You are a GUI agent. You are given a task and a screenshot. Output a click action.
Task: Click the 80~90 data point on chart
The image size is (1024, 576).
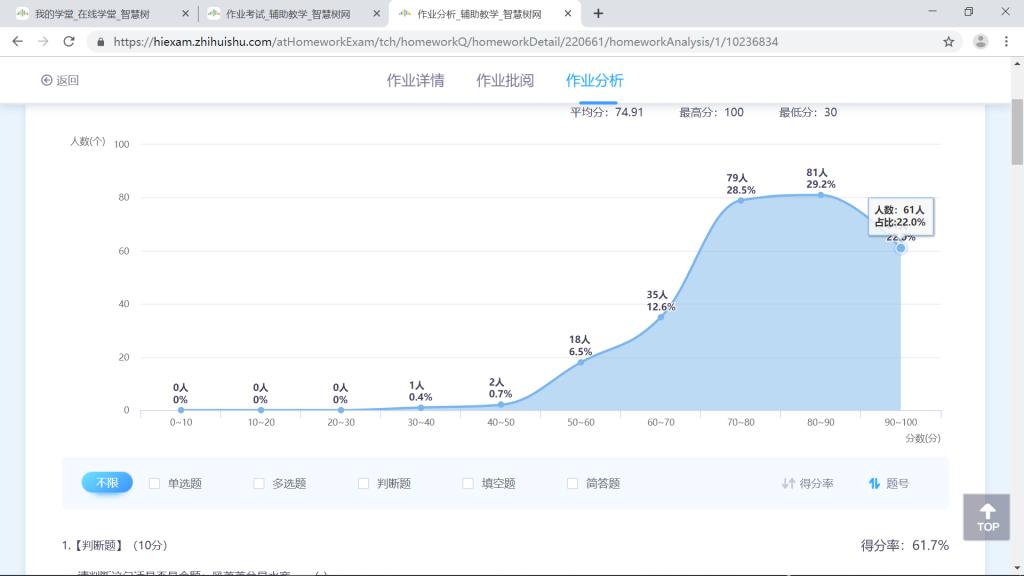tap(821, 195)
